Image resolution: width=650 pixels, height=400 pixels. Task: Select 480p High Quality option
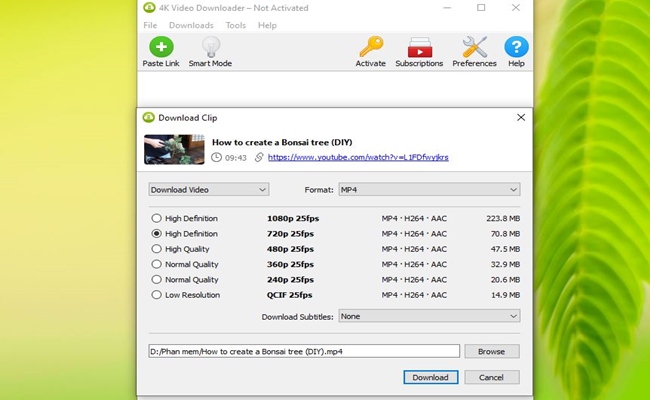click(156, 249)
